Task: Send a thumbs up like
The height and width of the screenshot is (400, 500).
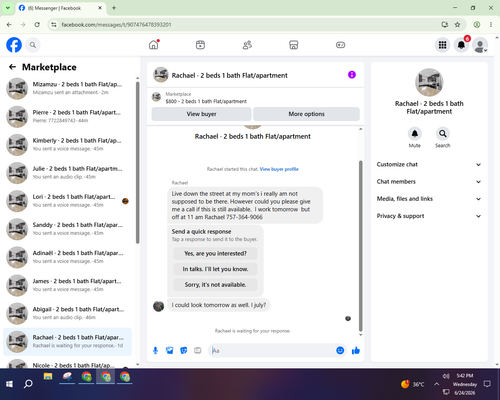Action: (356, 350)
